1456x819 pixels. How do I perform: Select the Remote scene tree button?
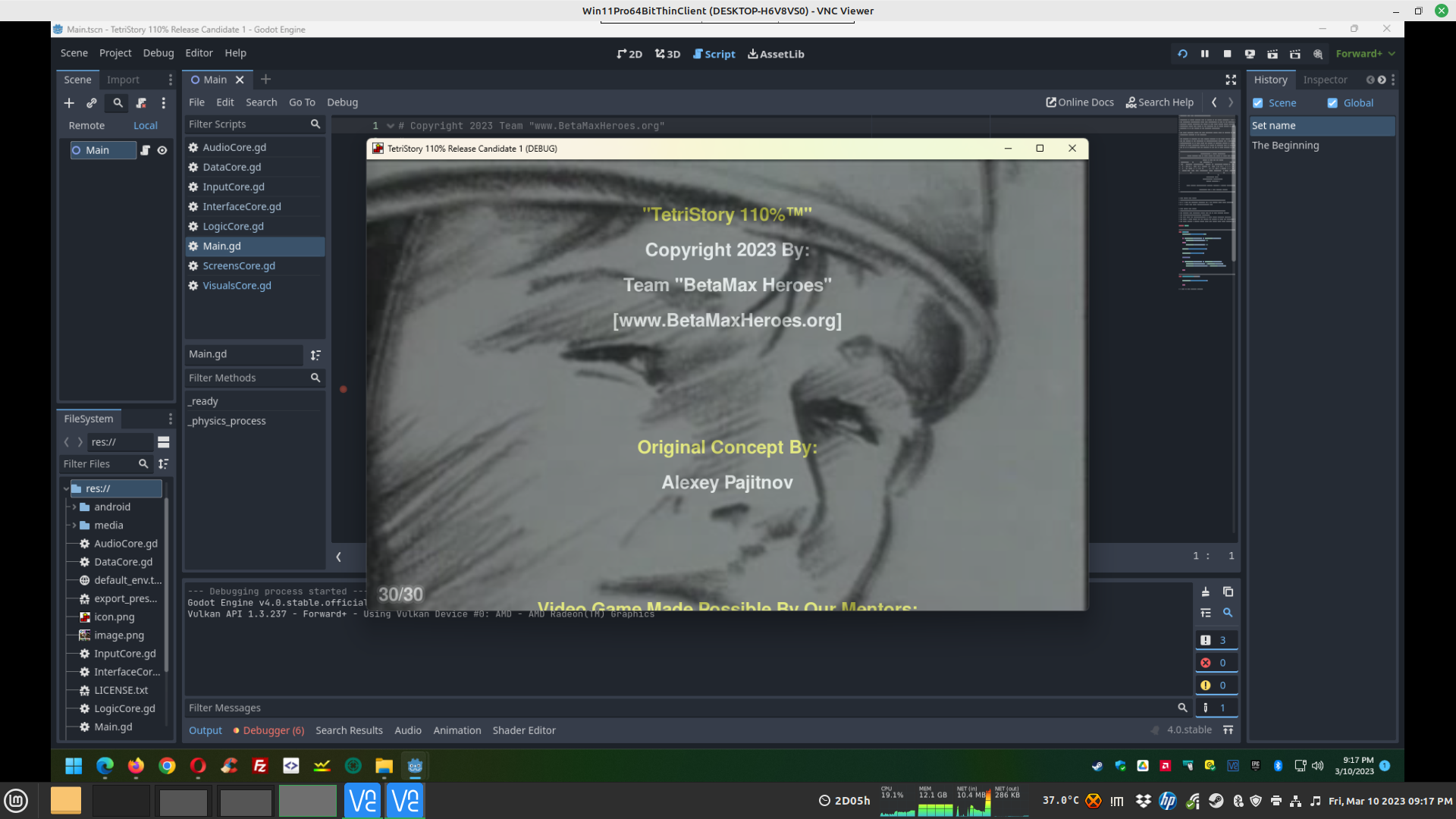(86, 126)
